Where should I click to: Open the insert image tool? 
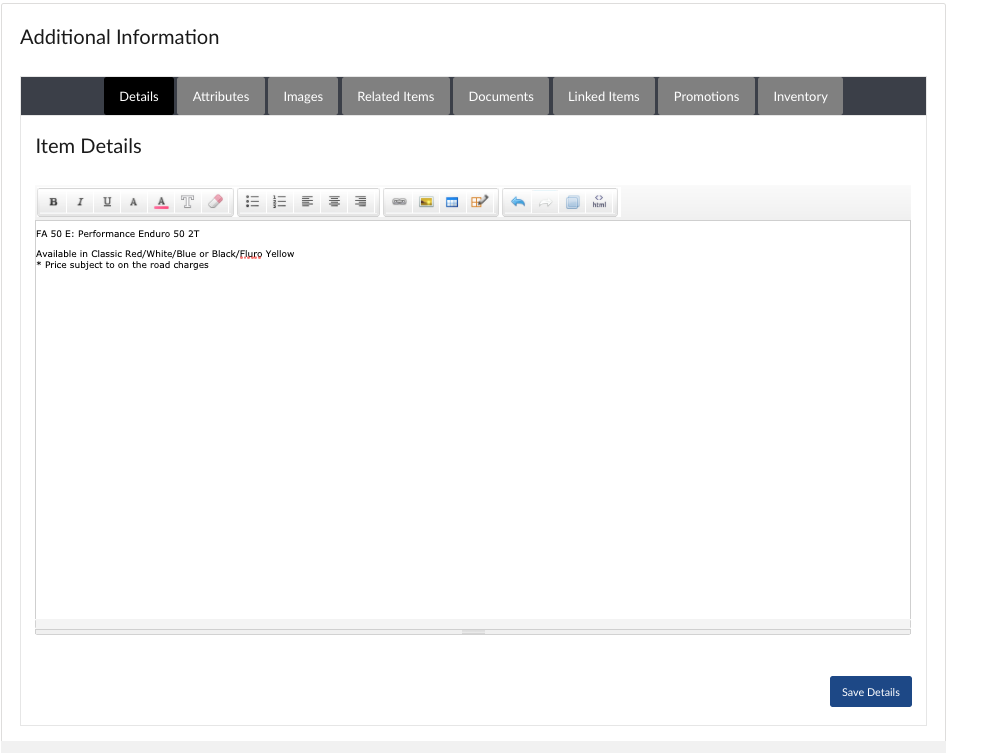tap(425, 201)
